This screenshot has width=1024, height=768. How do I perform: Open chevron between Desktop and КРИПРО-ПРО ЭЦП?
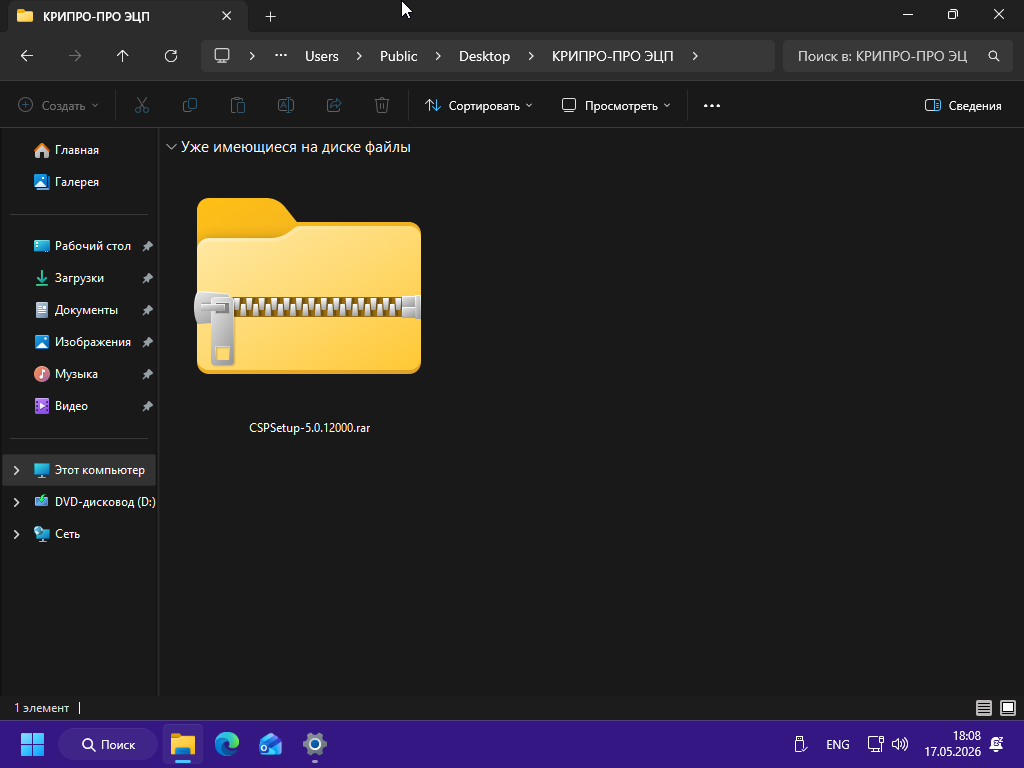tap(531, 56)
